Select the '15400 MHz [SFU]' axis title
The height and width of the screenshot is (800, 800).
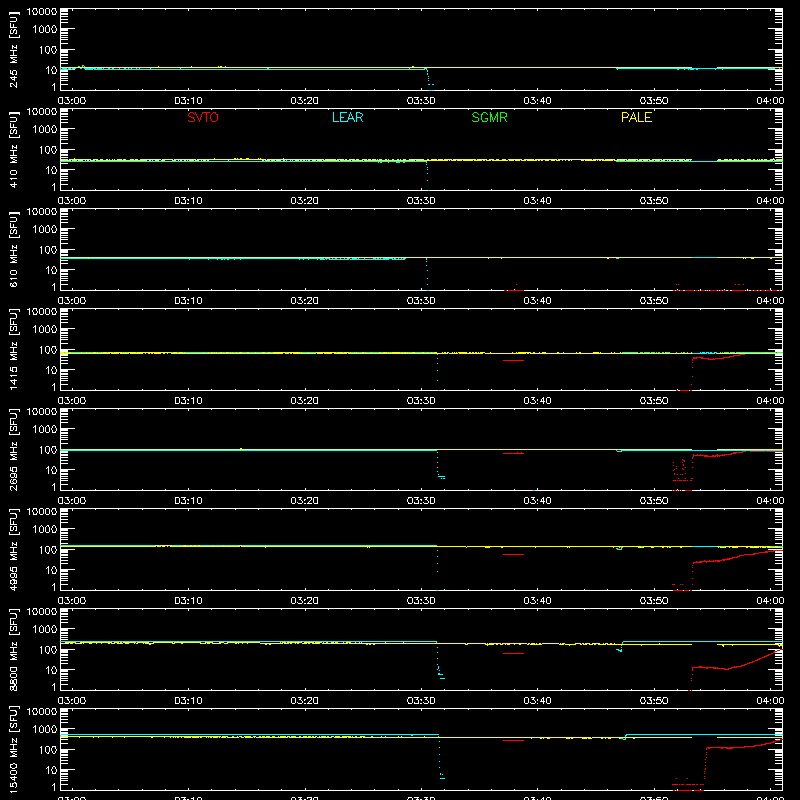coord(13,750)
